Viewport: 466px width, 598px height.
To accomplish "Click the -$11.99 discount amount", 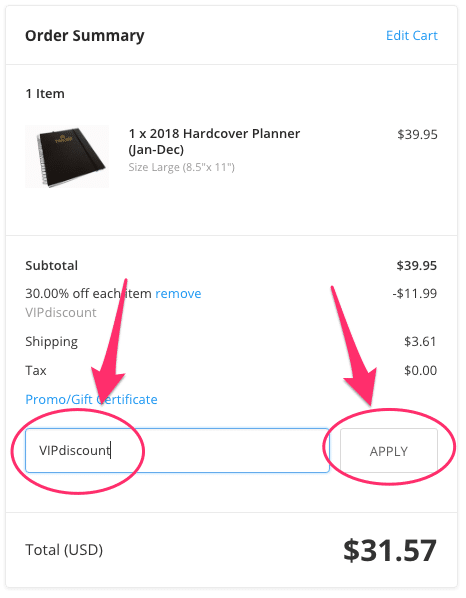I will 415,293.
